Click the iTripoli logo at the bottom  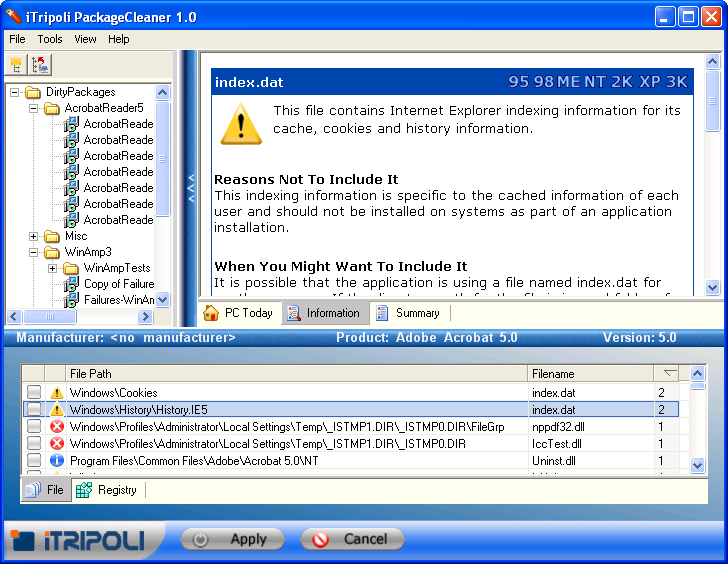click(78, 541)
